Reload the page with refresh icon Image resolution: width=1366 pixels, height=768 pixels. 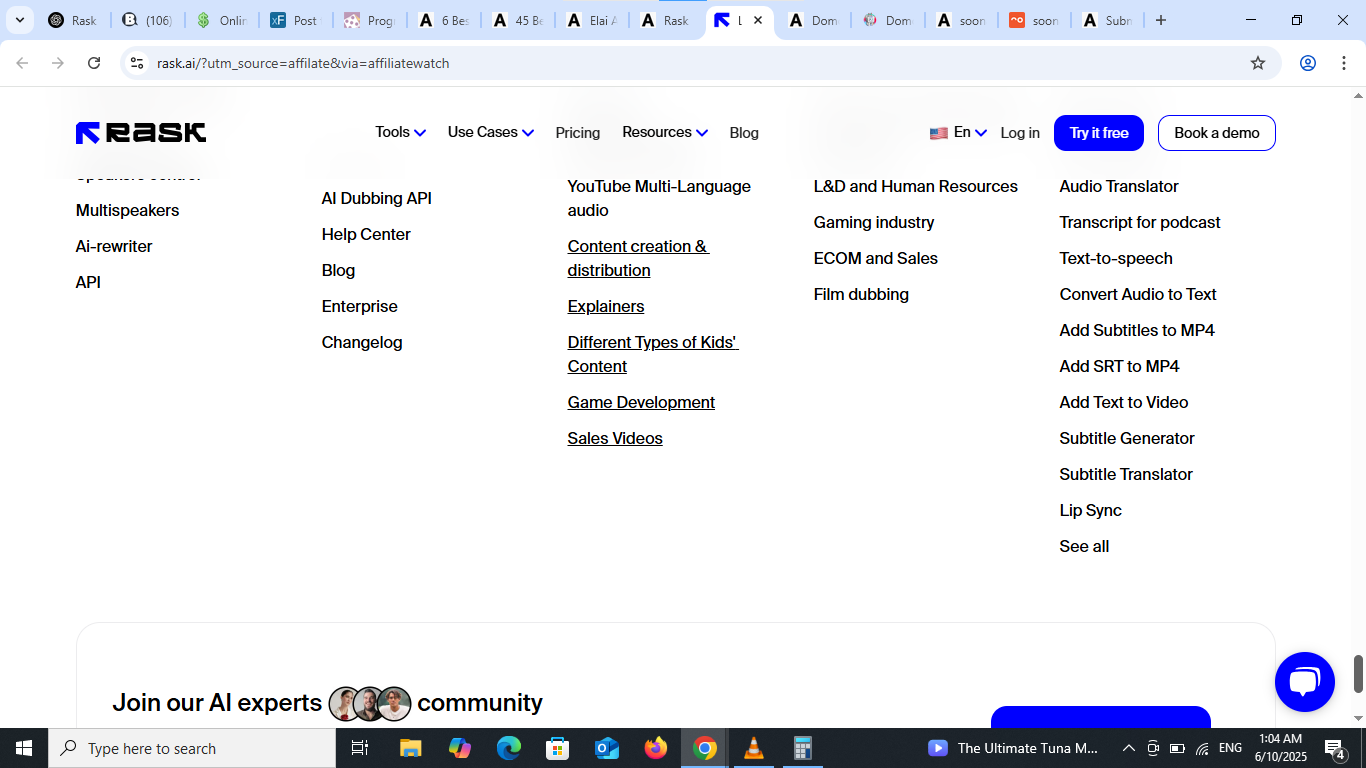[x=94, y=63]
